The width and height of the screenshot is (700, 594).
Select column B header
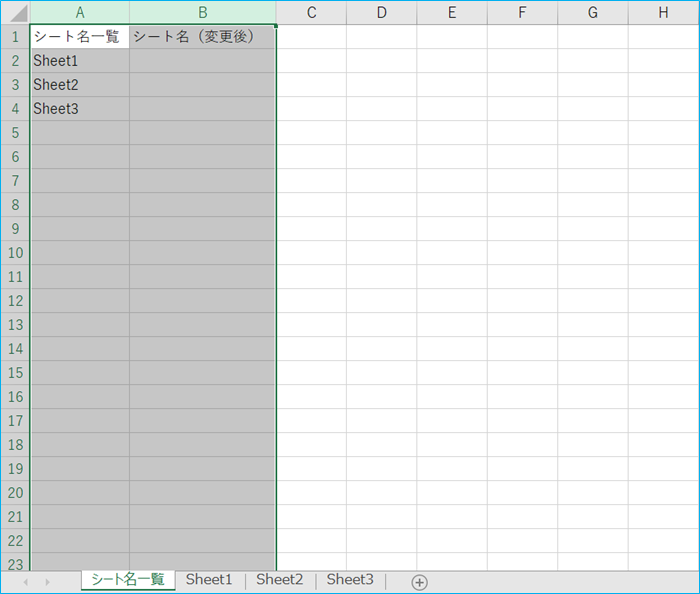click(202, 12)
